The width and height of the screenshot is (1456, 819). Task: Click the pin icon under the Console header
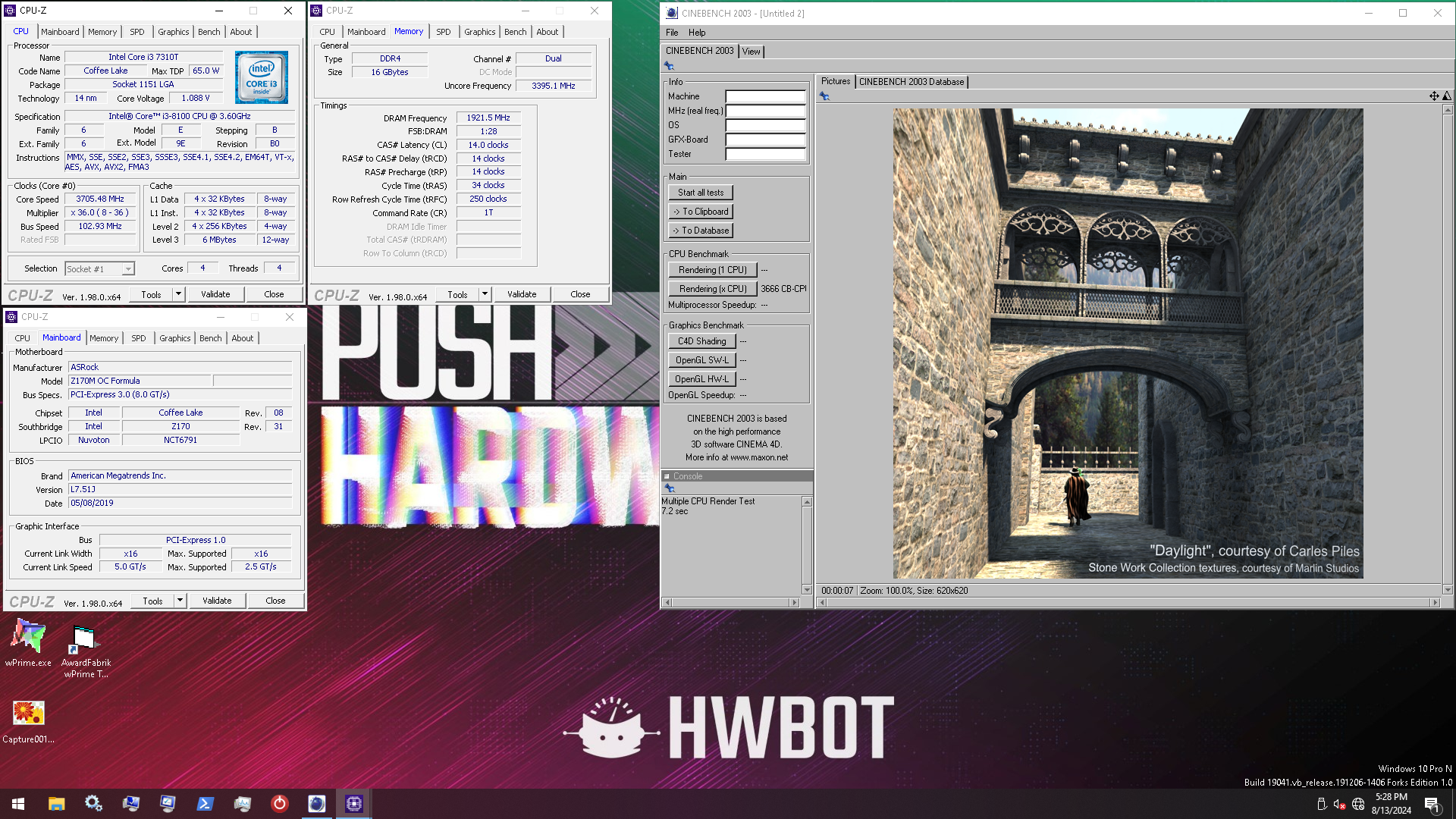tap(669, 488)
